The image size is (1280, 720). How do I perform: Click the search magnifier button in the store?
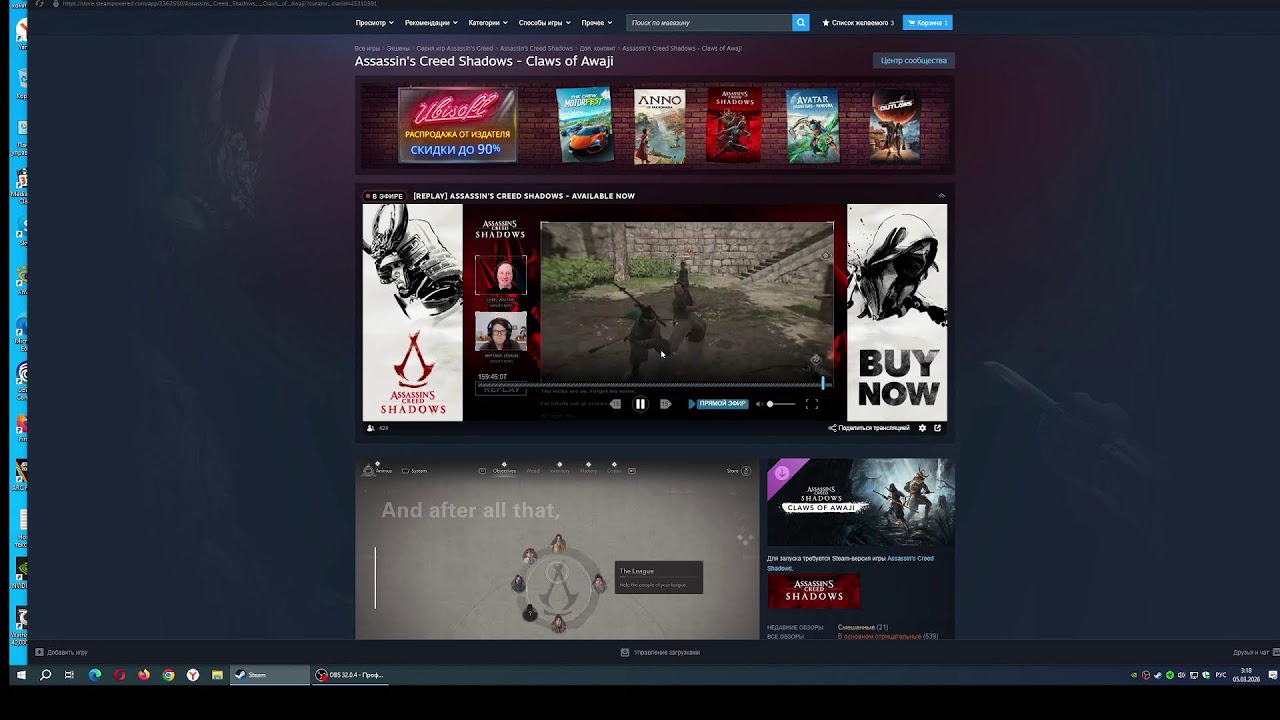pyautogui.click(x=800, y=22)
